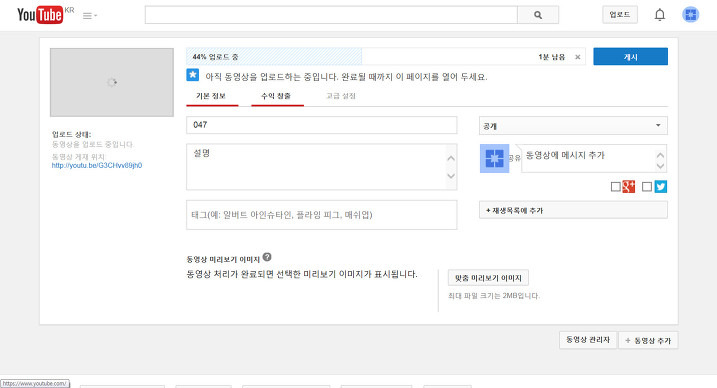Viewport: 717px width, 388px height.
Task: Enable the Twitter share checkbox
Action: 647,186
